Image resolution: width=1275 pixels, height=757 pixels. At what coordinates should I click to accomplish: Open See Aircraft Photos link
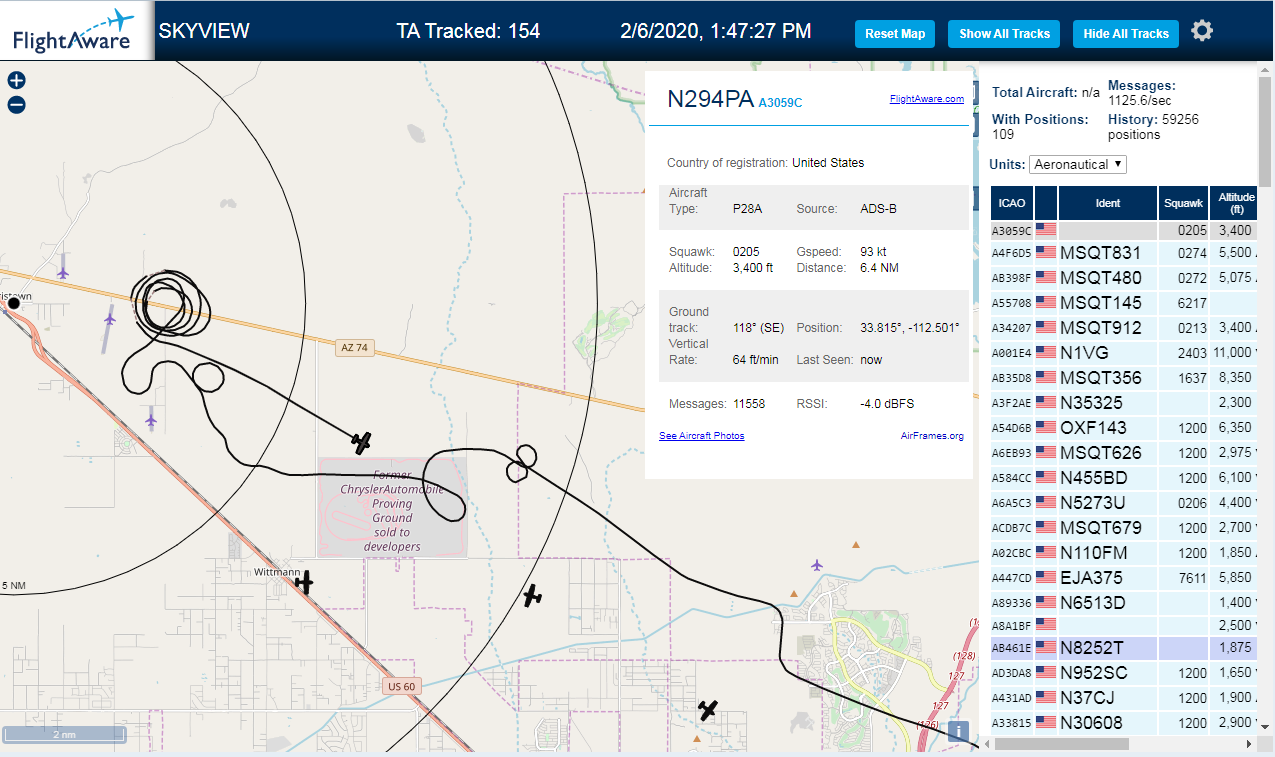point(702,435)
